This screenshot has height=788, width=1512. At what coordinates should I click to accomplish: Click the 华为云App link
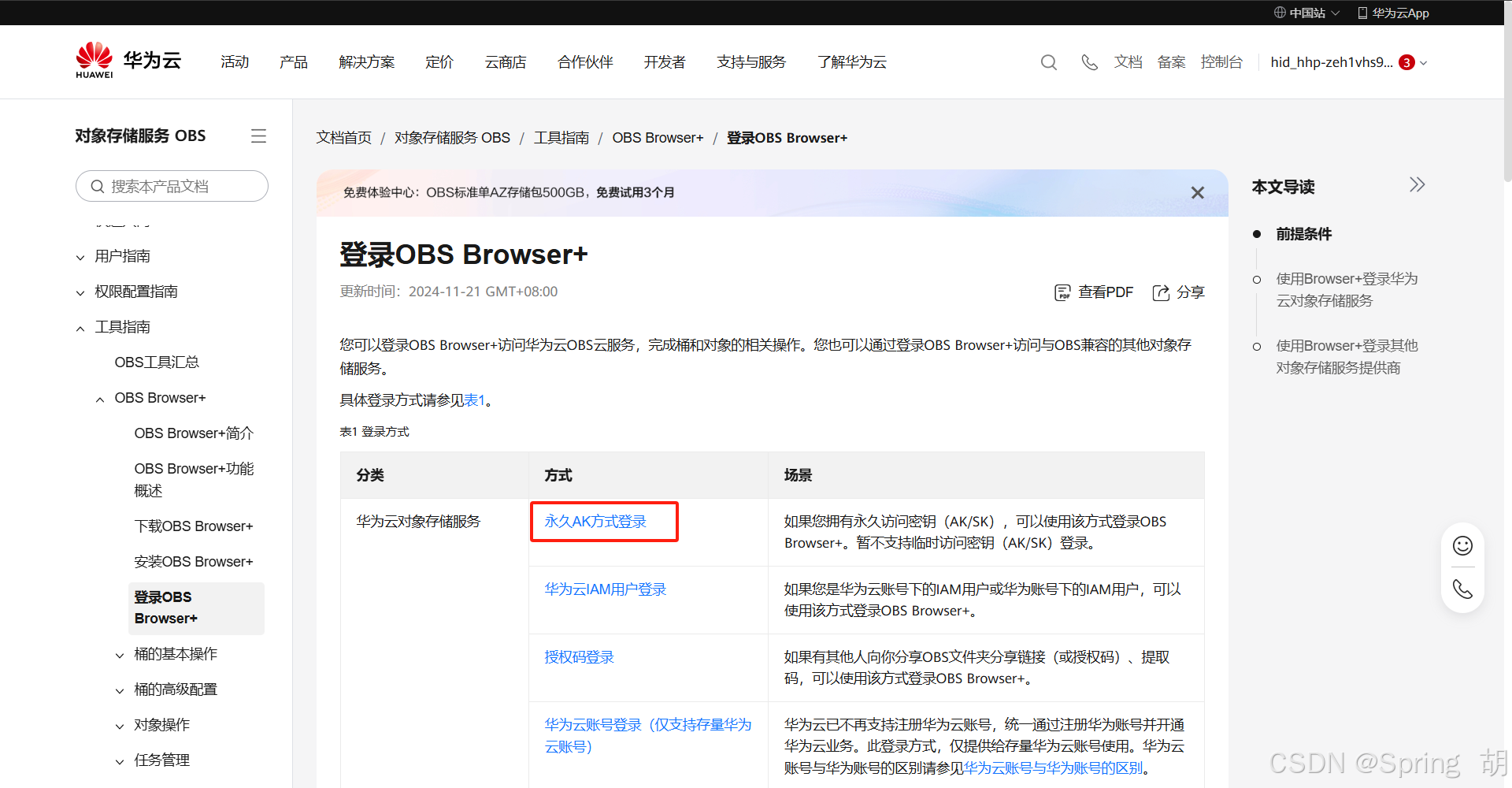tap(1393, 13)
